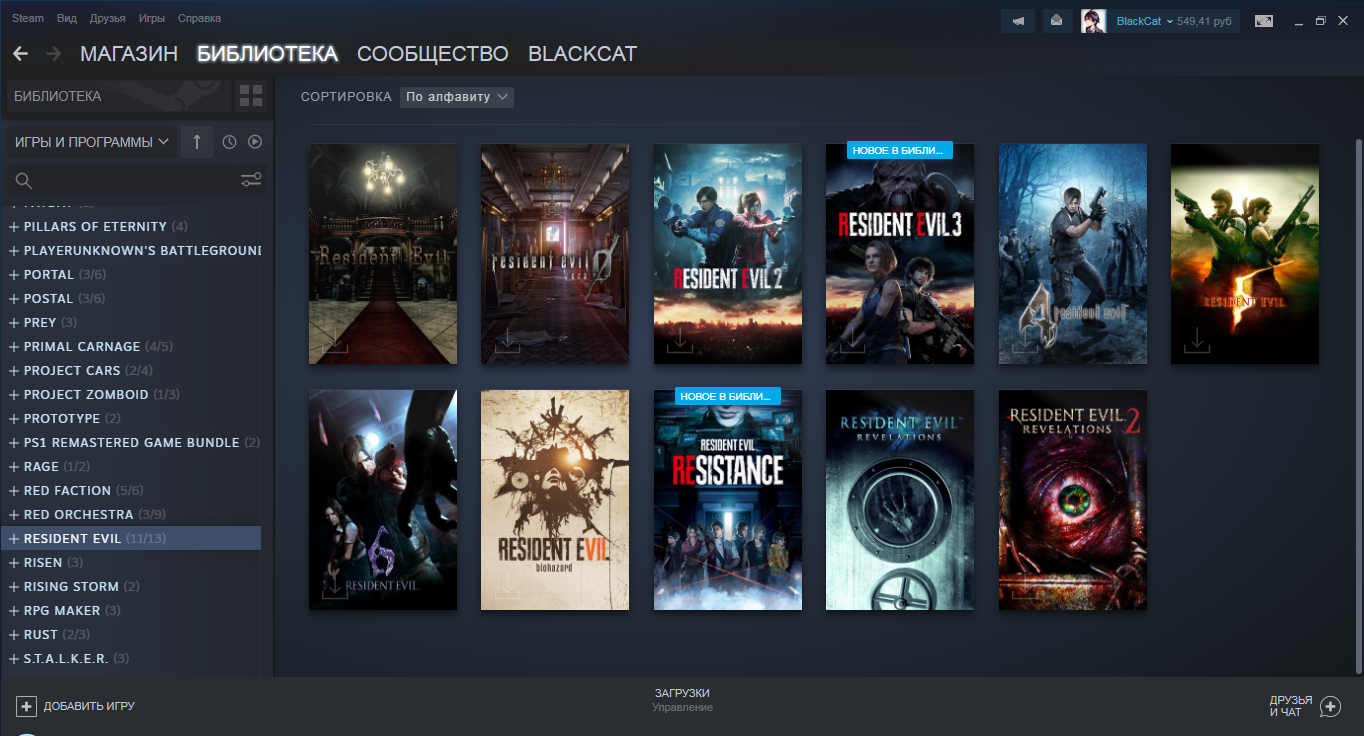
Task: Switch to collections grid view icon
Action: [x=251, y=96]
